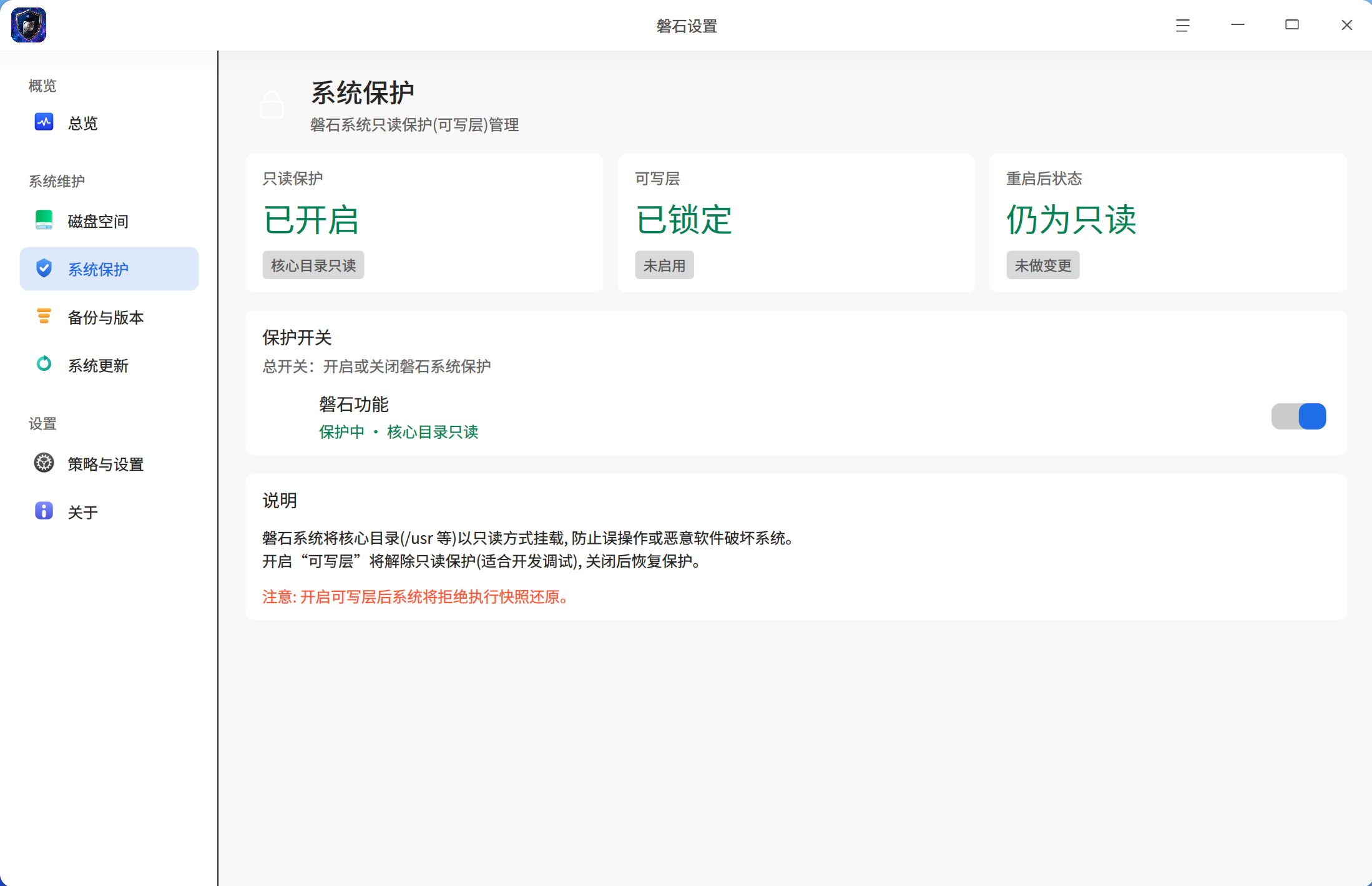
Task: Click the red 注意 warning text
Action: tap(416, 597)
